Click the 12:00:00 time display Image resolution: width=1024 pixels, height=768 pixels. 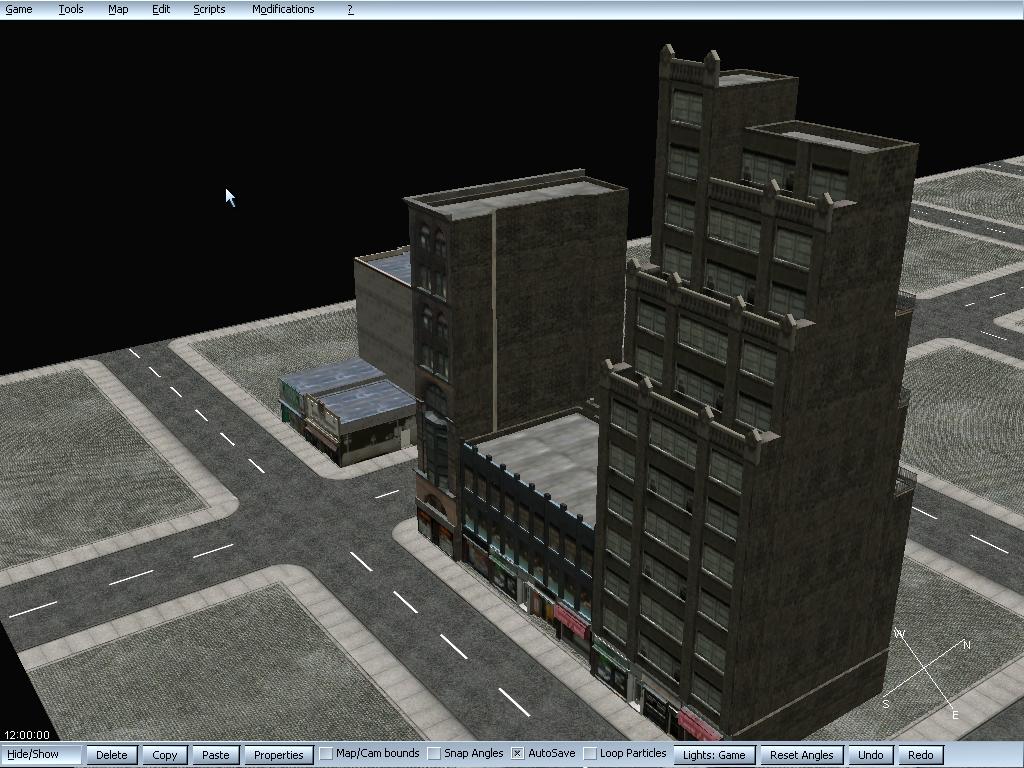(x=26, y=735)
